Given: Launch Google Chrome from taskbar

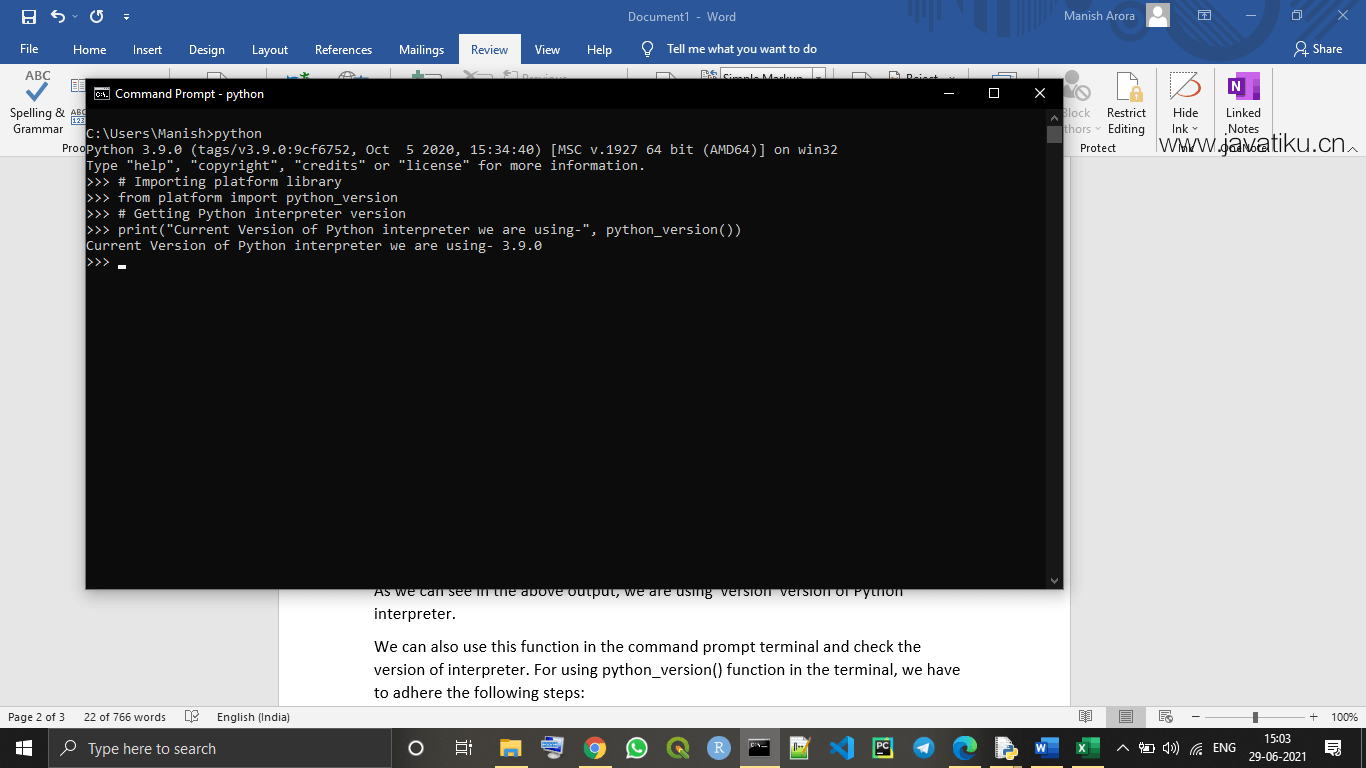Looking at the screenshot, I should point(595,748).
